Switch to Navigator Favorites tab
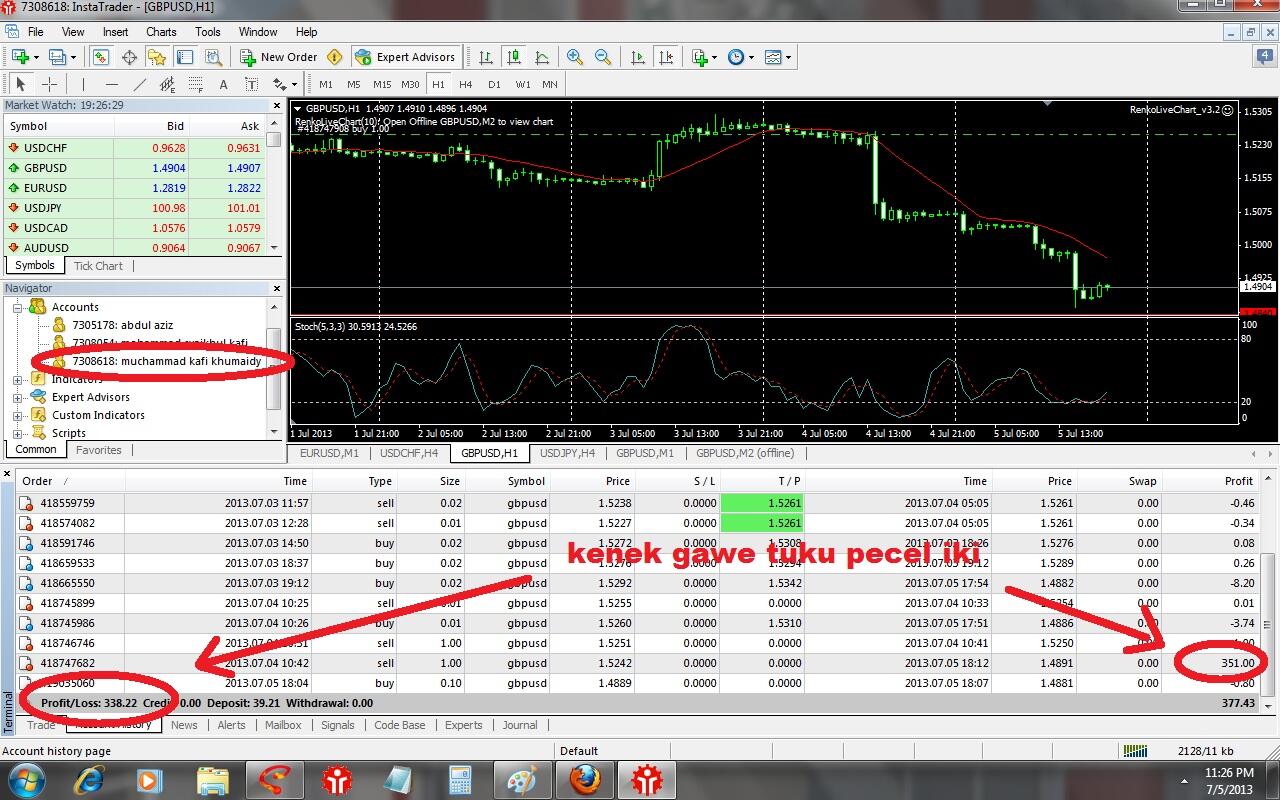This screenshot has width=1280, height=800. click(99, 450)
